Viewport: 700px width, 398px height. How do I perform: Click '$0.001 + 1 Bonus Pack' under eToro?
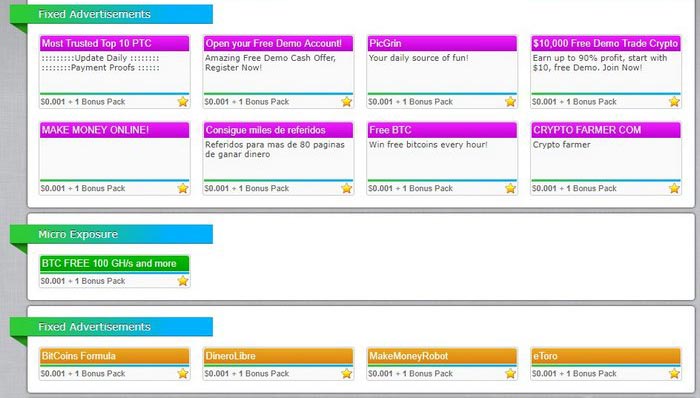pos(574,373)
